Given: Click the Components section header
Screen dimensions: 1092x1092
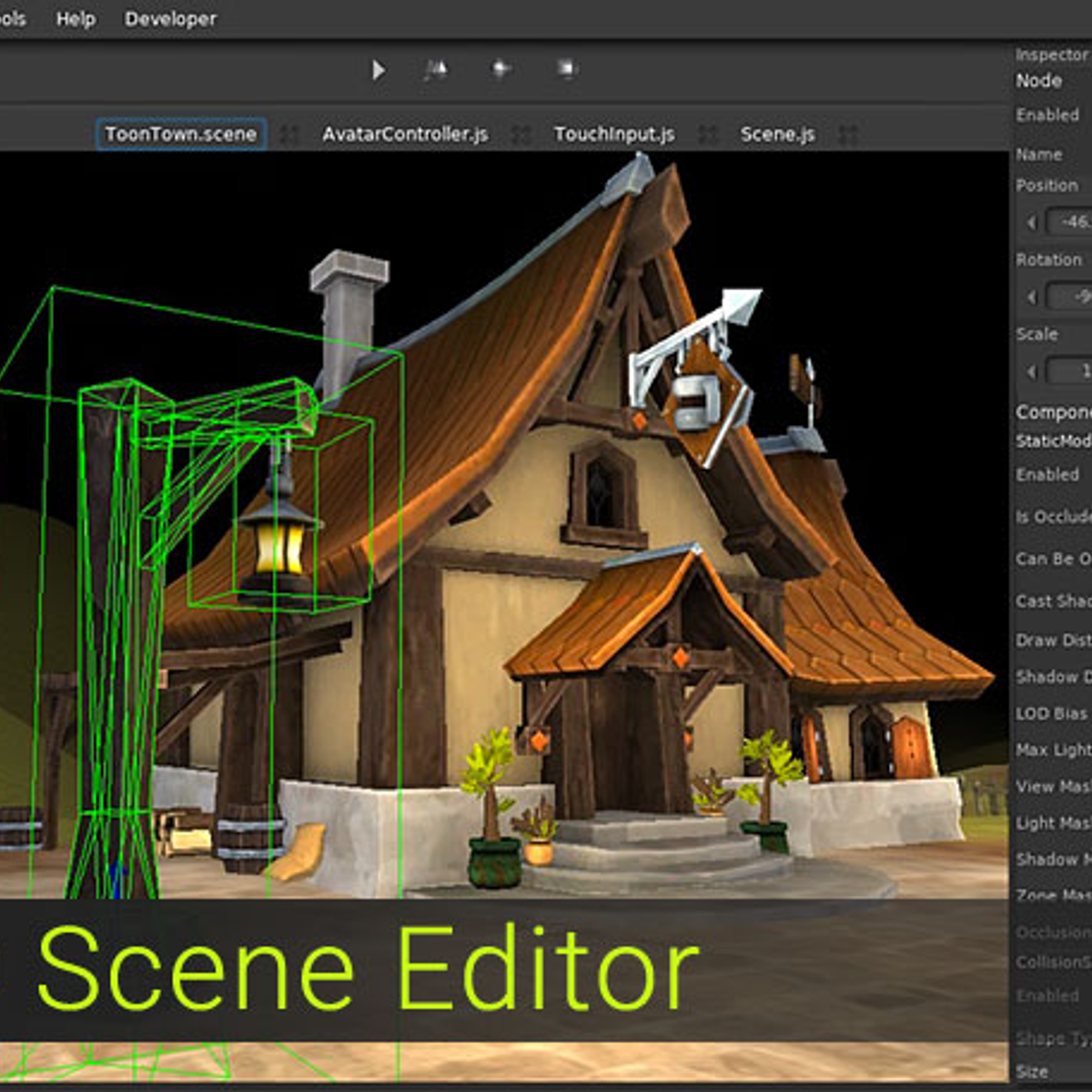Looking at the screenshot, I should pyautogui.click(x=1054, y=412).
